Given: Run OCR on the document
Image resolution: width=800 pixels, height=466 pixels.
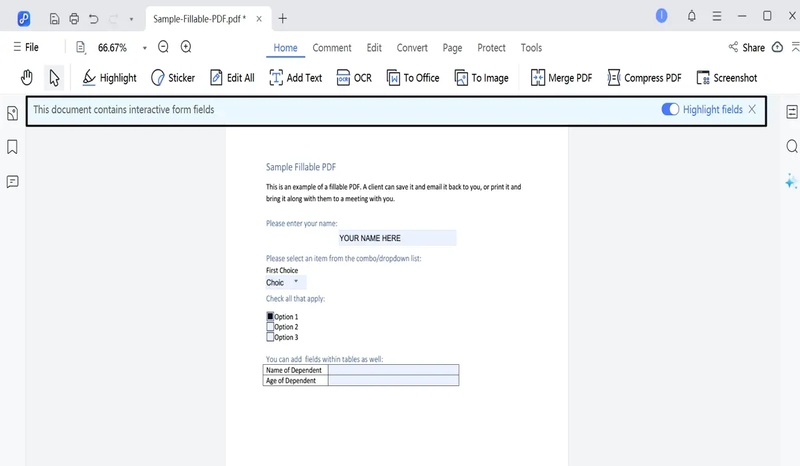Looking at the screenshot, I should (354, 78).
